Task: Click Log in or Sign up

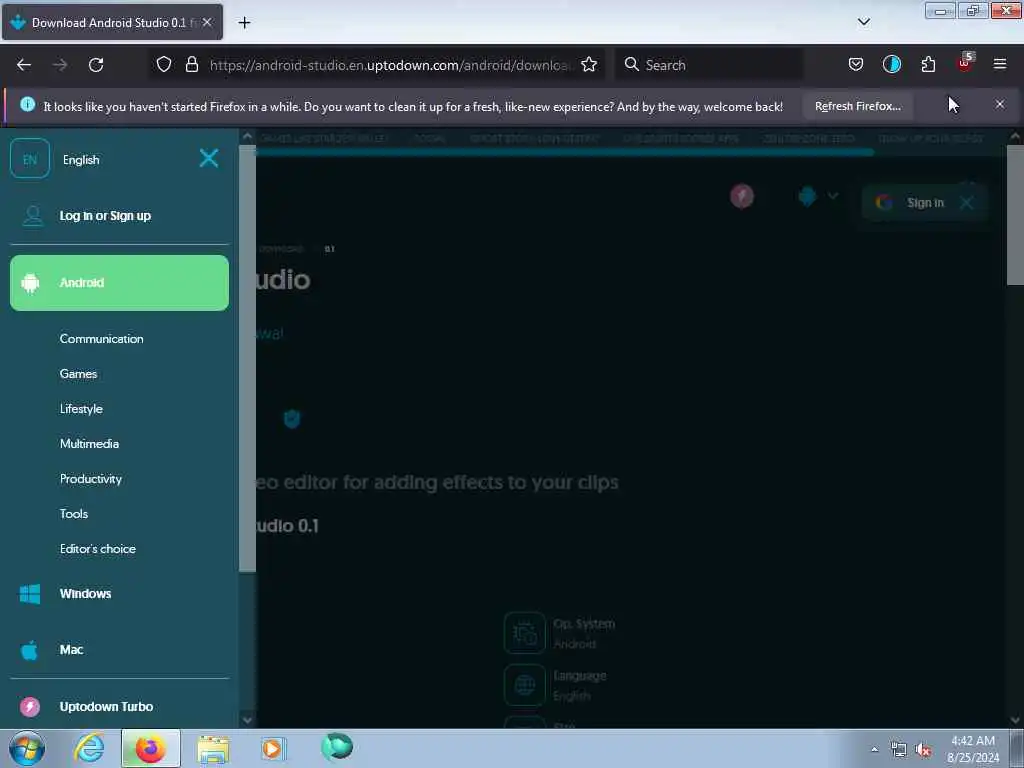Action: [105, 216]
